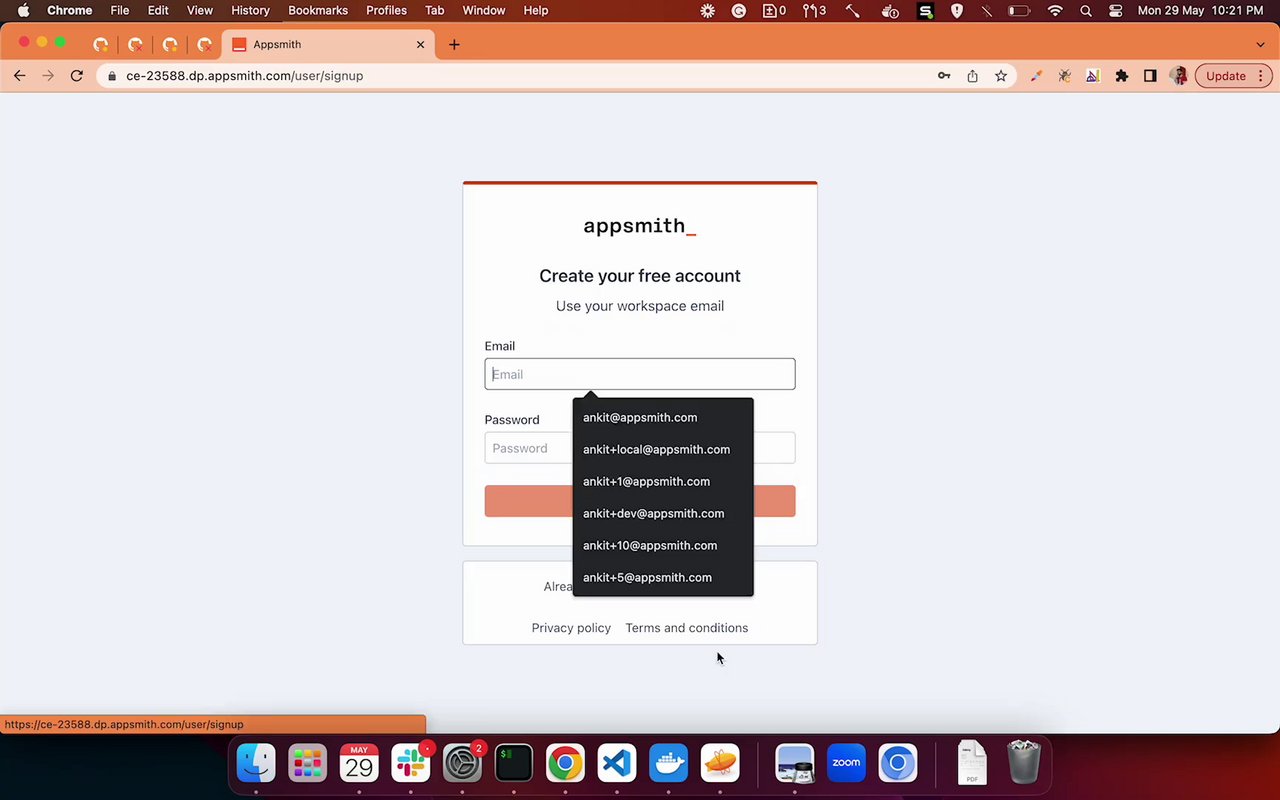This screenshot has height=800, width=1280.
Task: Open the Bookmarks menu
Action: (x=318, y=10)
